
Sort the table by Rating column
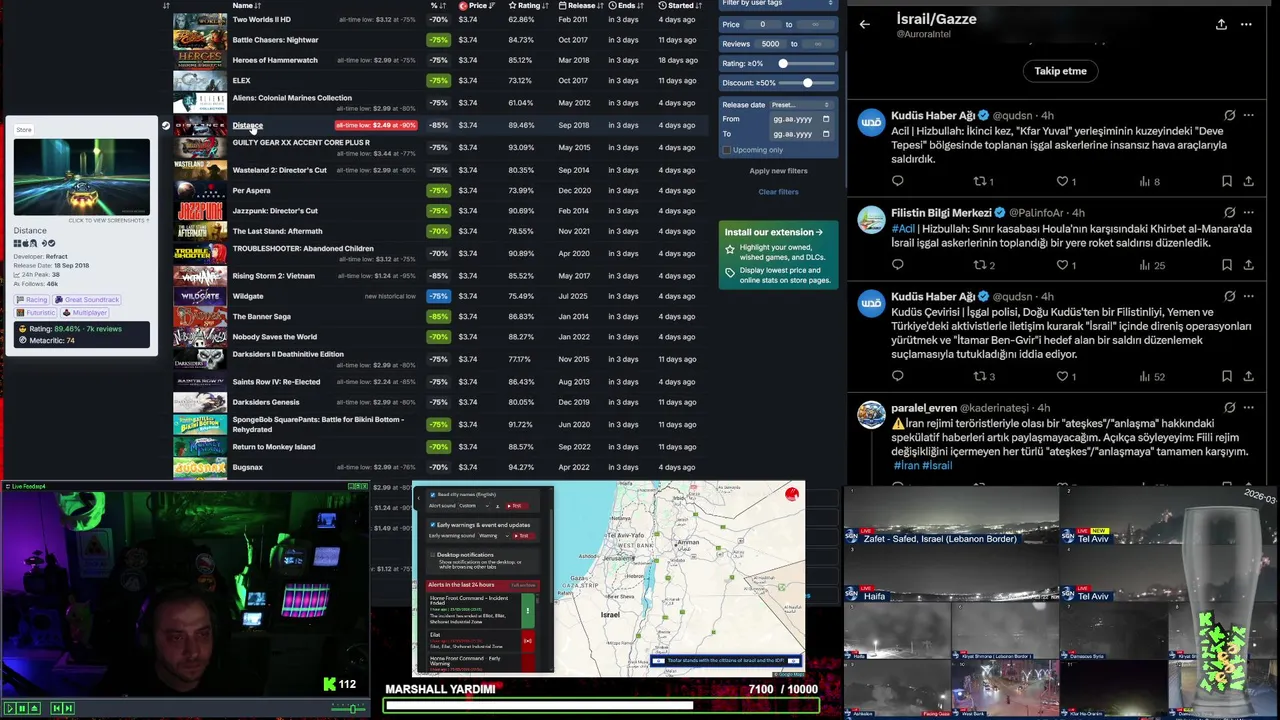pyautogui.click(x=529, y=6)
